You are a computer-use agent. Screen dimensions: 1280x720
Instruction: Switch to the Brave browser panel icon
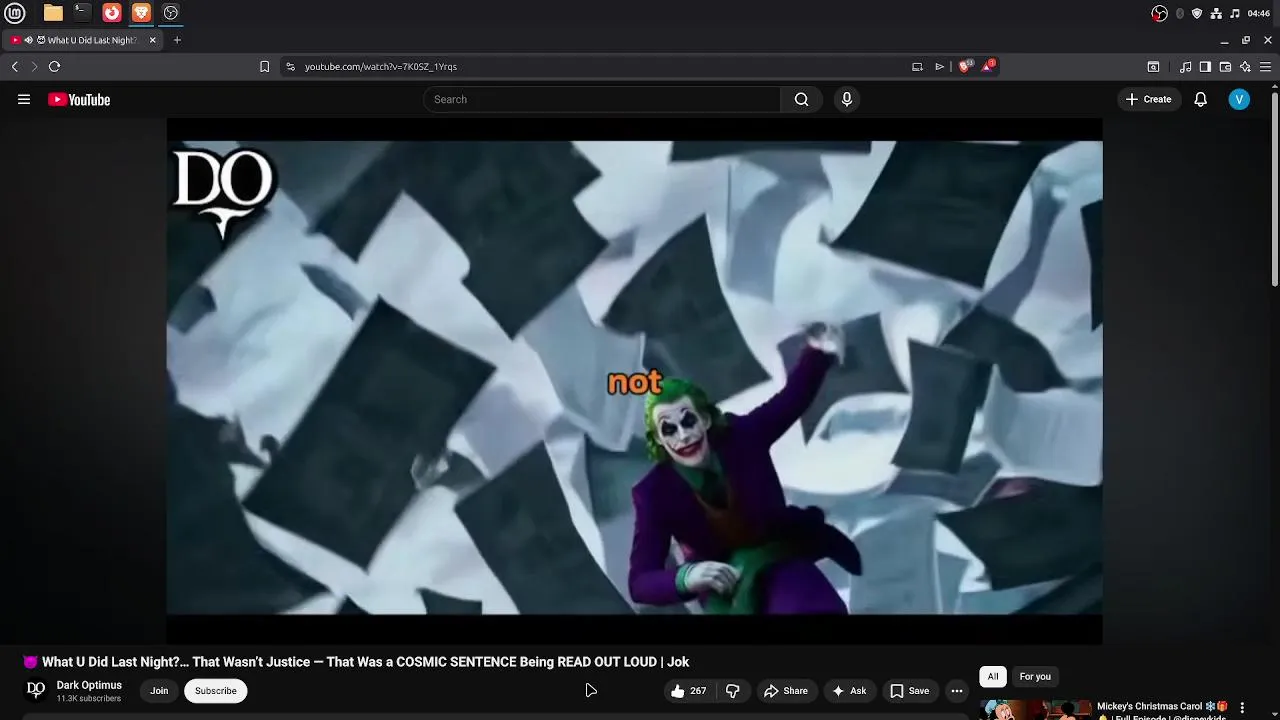coord(141,13)
